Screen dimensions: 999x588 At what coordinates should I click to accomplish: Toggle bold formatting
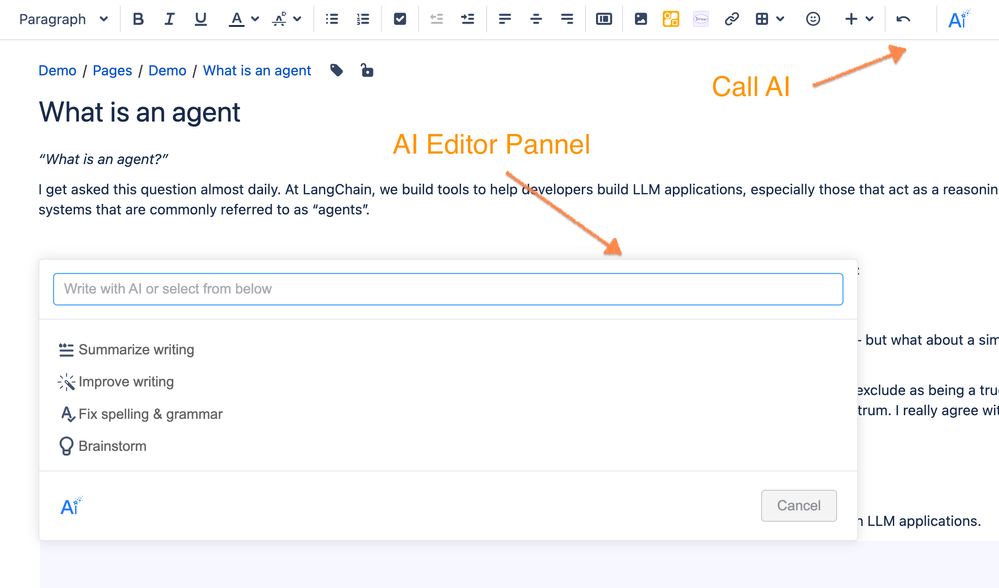tap(138, 19)
